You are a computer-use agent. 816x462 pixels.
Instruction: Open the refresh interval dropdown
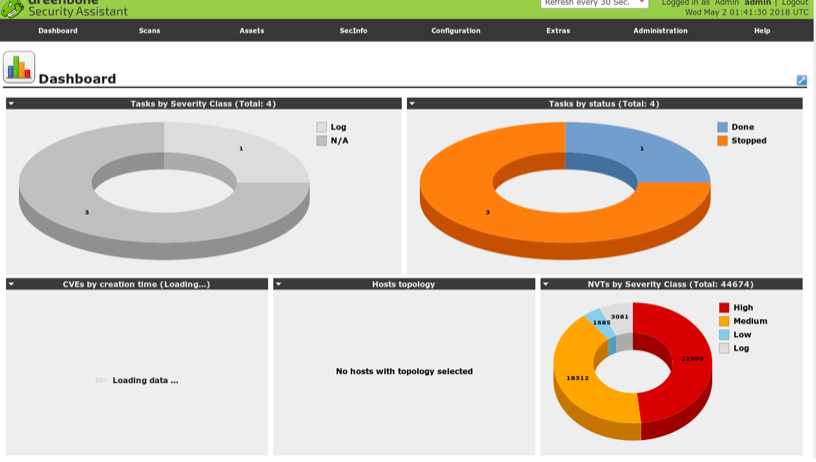point(594,4)
